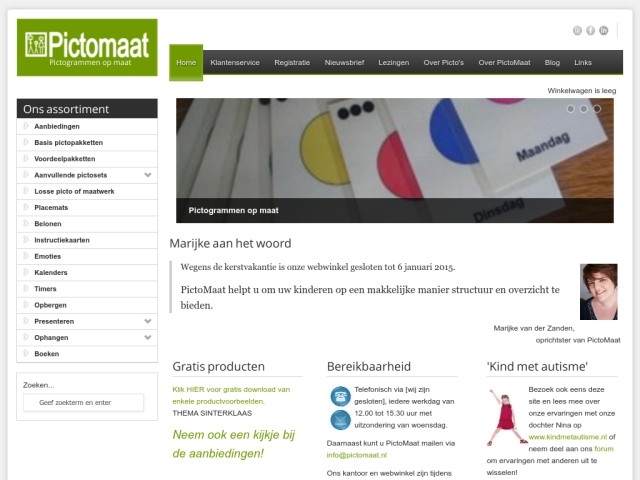Focus the Zoeken search field
Viewport: 640px width, 480px height.
(x=83, y=402)
